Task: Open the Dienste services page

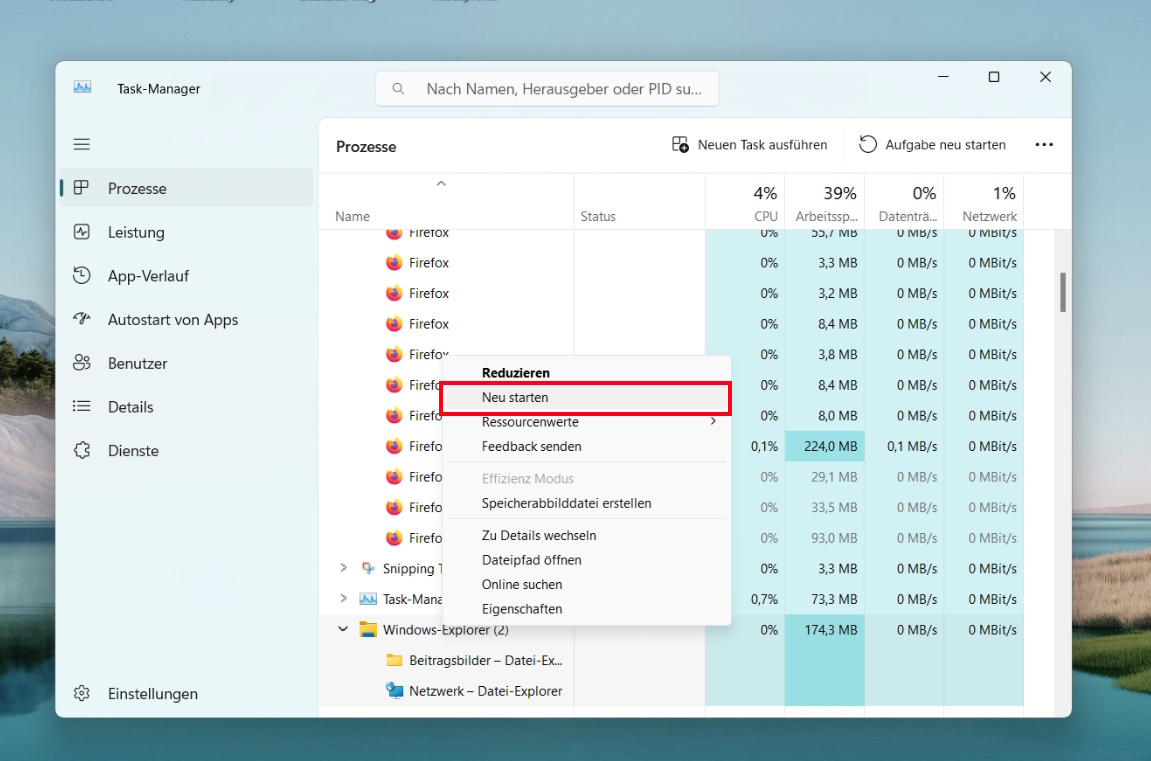Action: [133, 451]
